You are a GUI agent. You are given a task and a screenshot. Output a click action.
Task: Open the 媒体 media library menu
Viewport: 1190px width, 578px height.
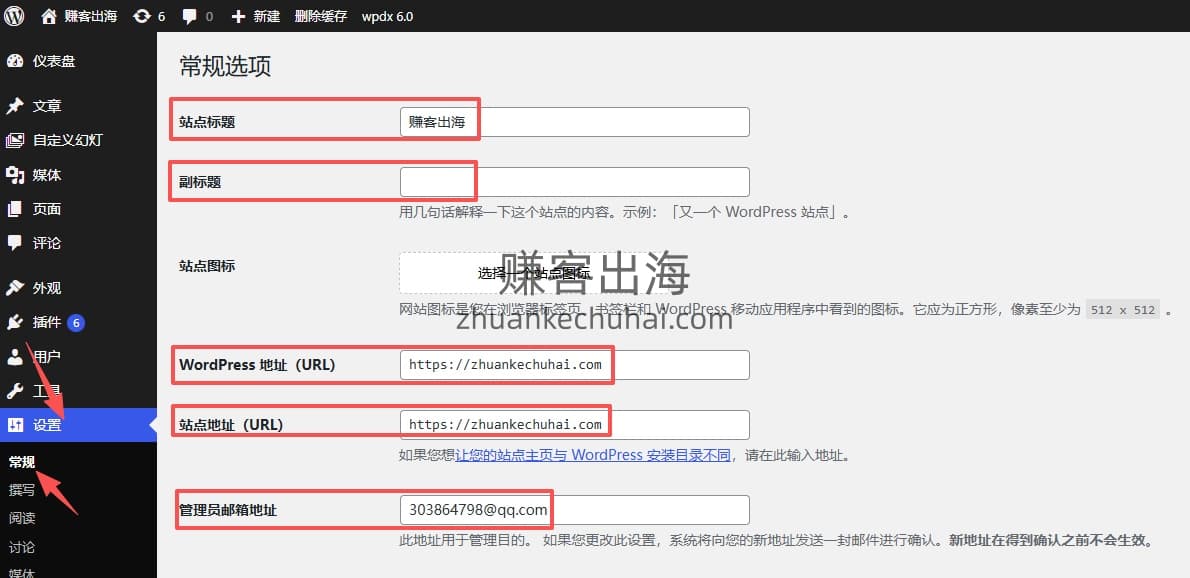click(x=46, y=175)
